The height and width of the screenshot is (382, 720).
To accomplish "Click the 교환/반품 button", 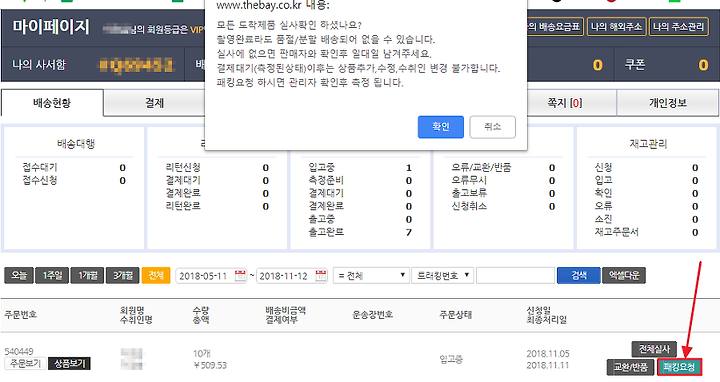I will pos(630,367).
